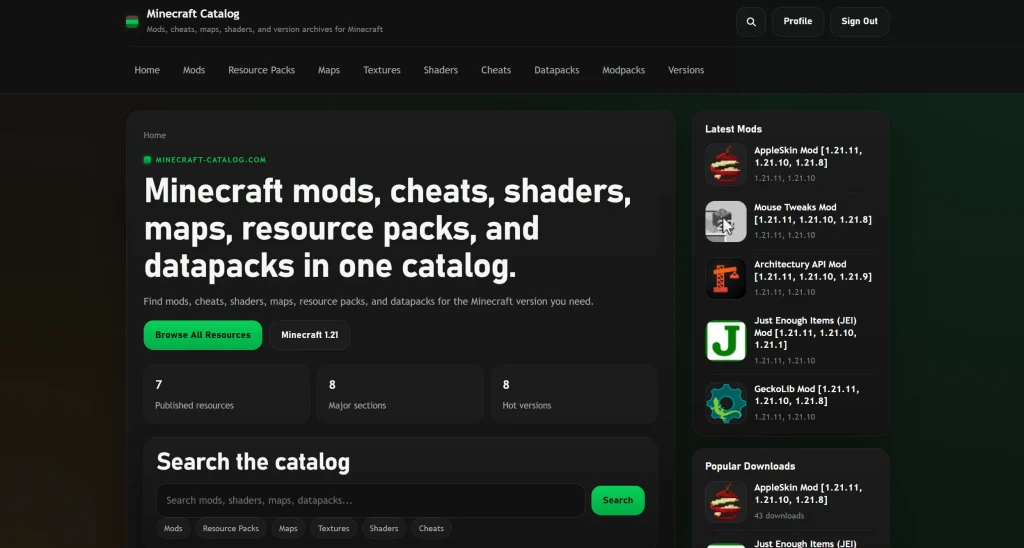Click the Minecraft Catalog green logo icon
This screenshot has width=1024, height=548.
(132, 22)
